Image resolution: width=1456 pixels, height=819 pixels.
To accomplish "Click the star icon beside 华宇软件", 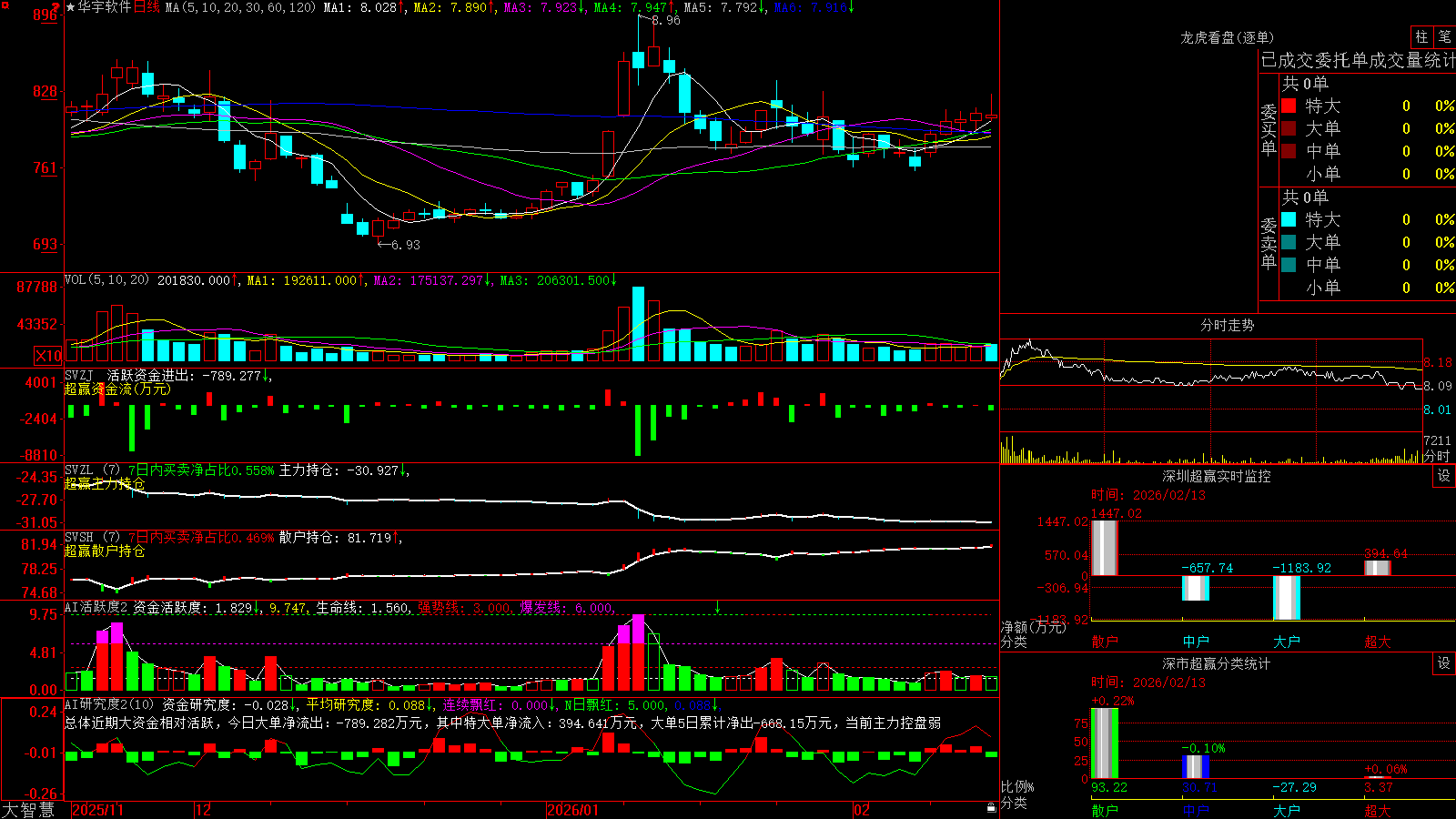I will (x=70, y=7).
